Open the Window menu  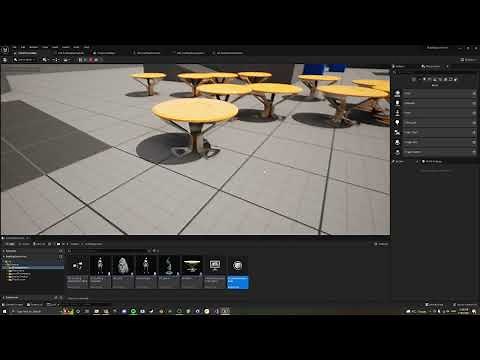[x=34, y=47]
